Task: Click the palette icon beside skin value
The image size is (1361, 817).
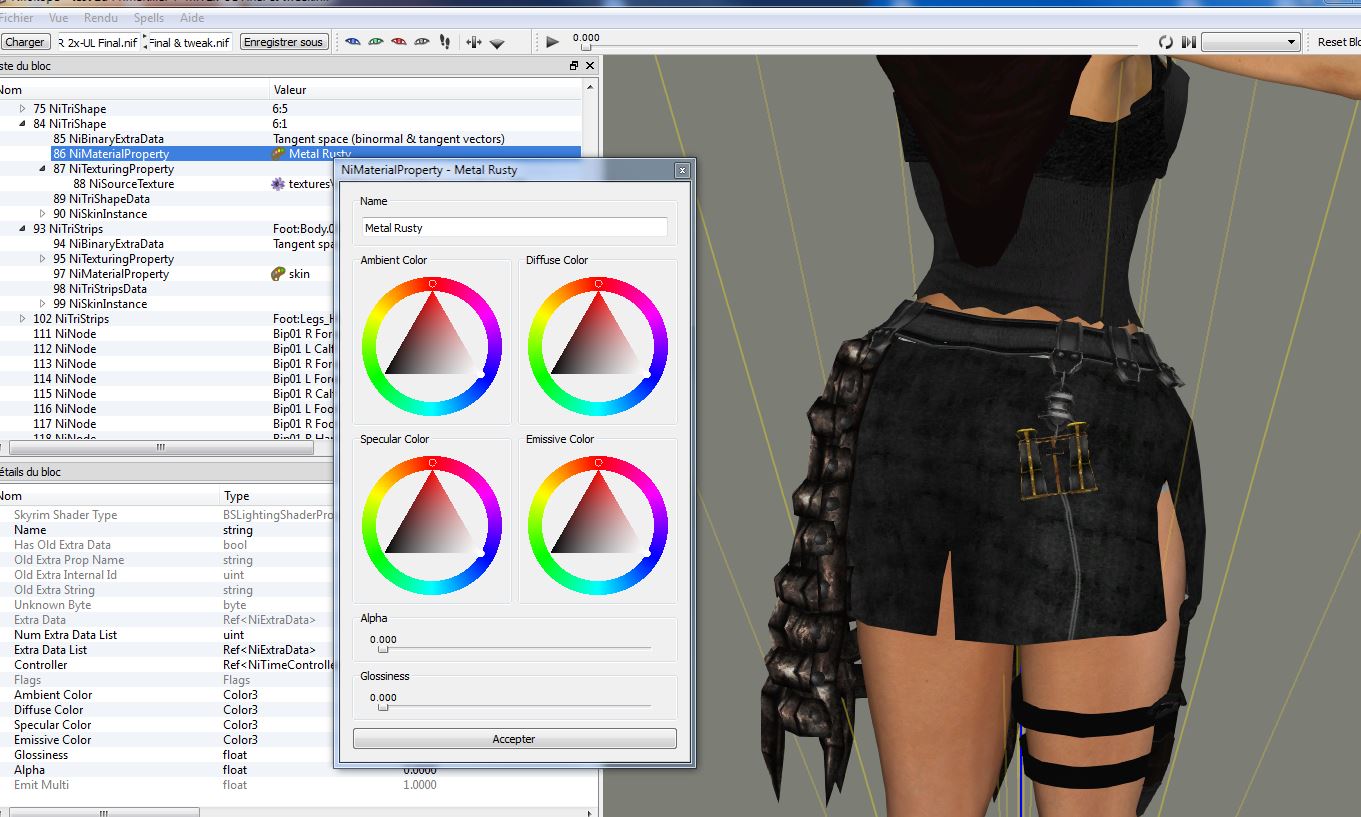Action: point(279,274)
